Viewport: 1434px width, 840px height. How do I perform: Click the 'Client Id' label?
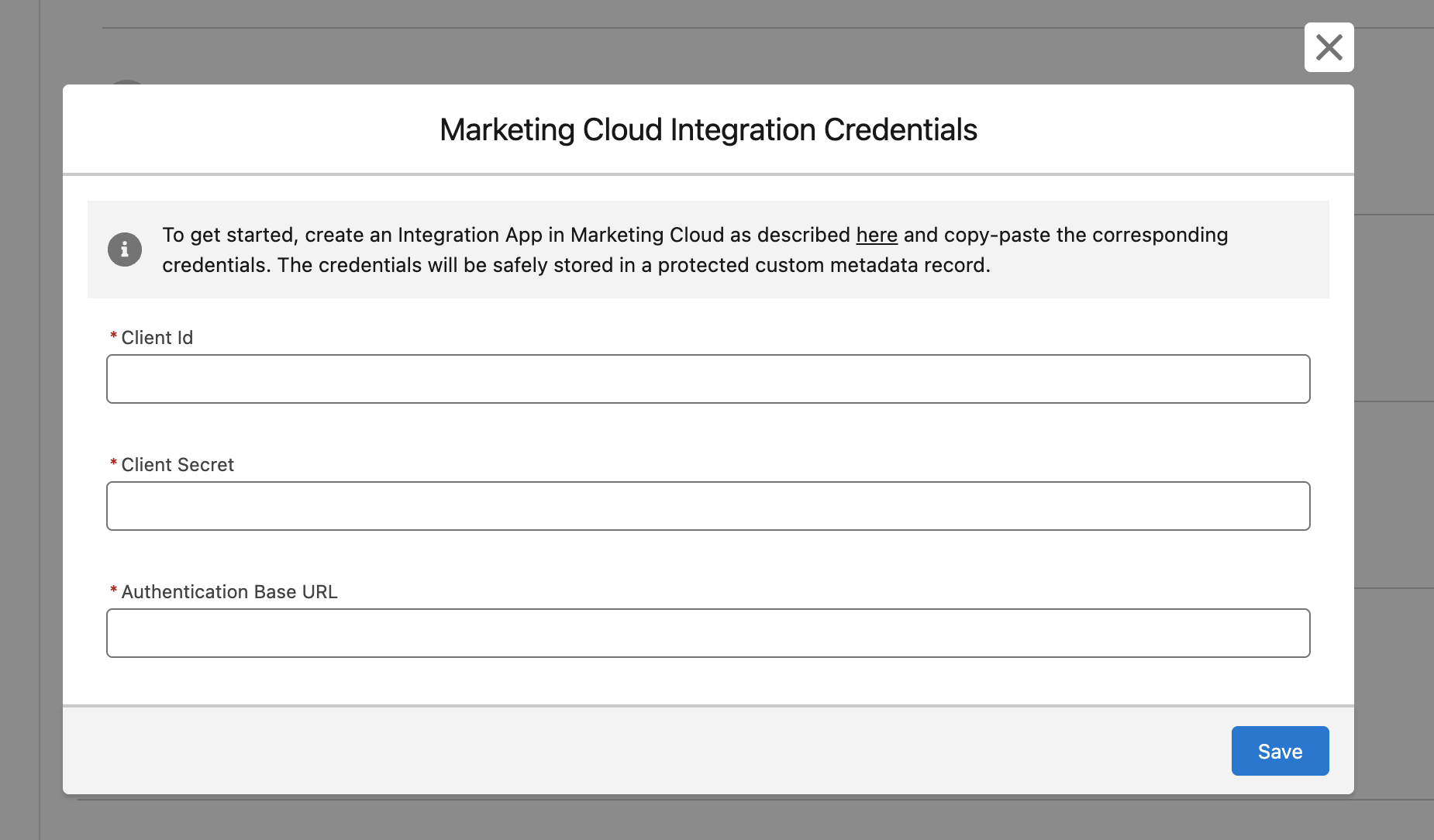point(157,338)
